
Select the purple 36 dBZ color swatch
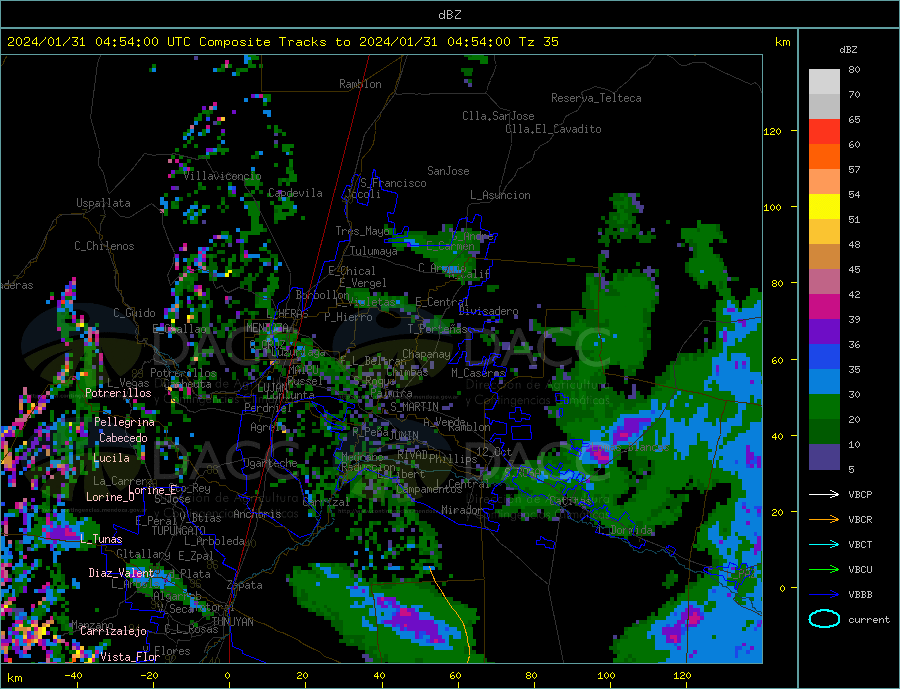pyautogui.click(x=824, y=332)
